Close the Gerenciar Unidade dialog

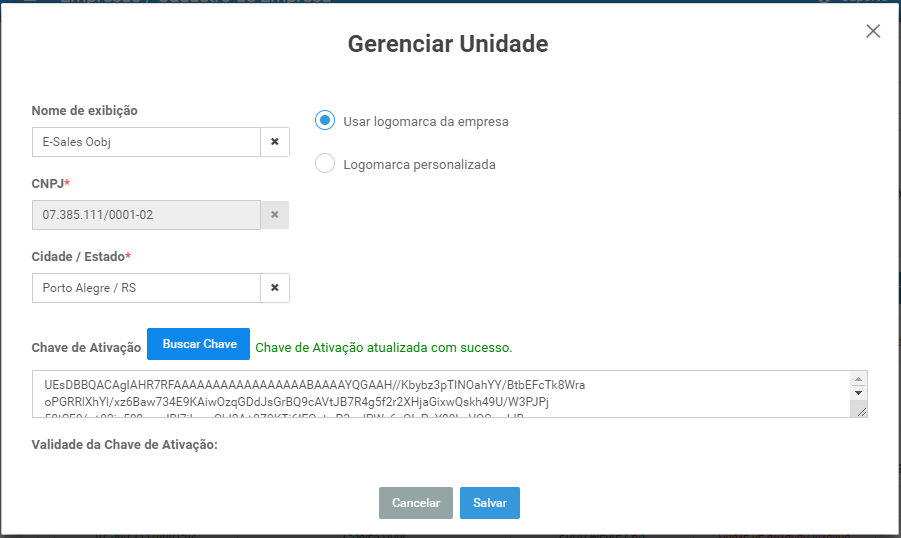coord(873,31)
